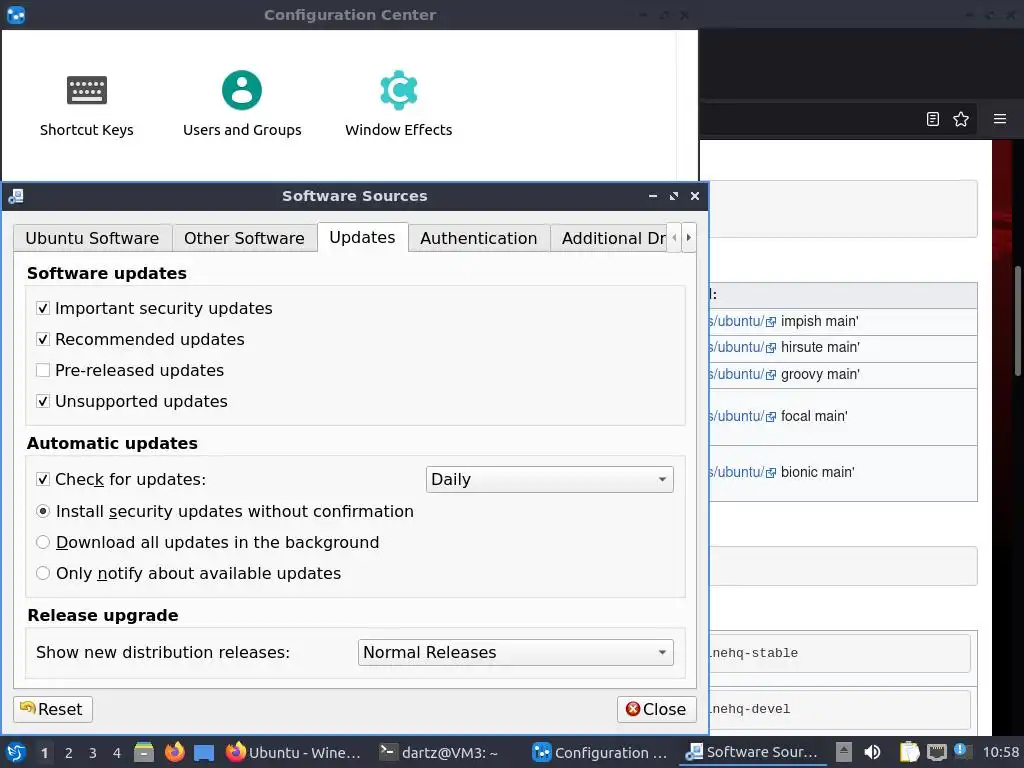Open the removable media eject tray icon
The image size is (1024, 768).
[x=844, y=752]
